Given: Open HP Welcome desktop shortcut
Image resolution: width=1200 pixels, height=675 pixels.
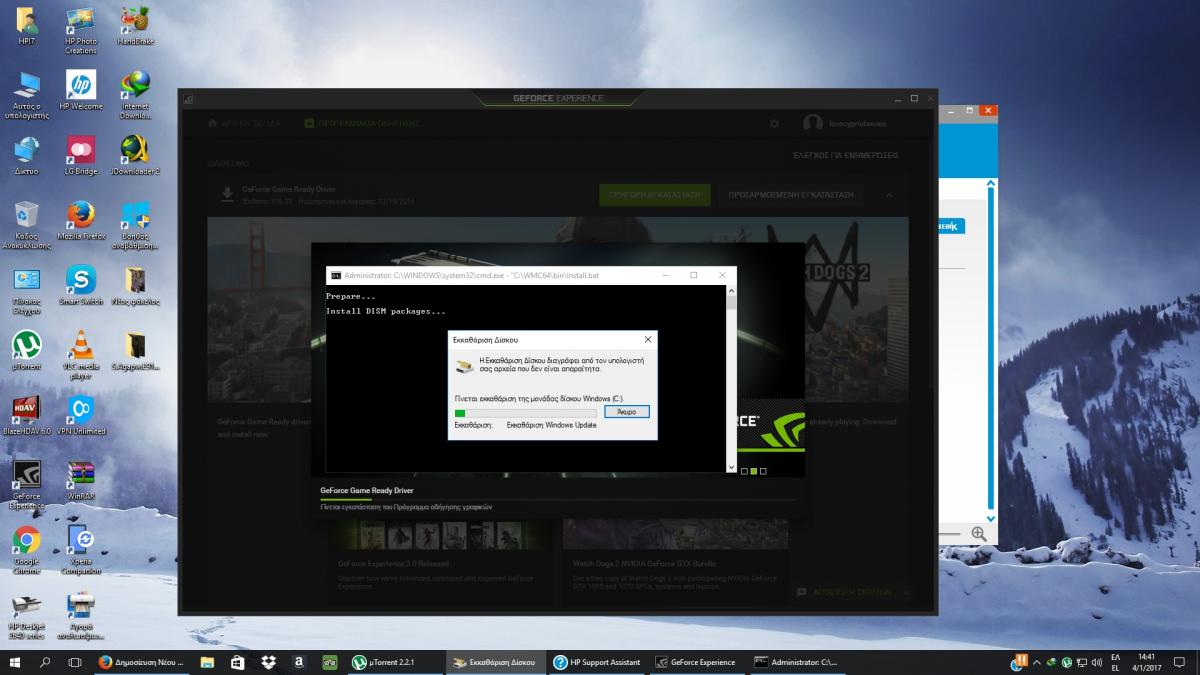Looking at the screenshot, I should pyautogui.click(x=81, y=90).
